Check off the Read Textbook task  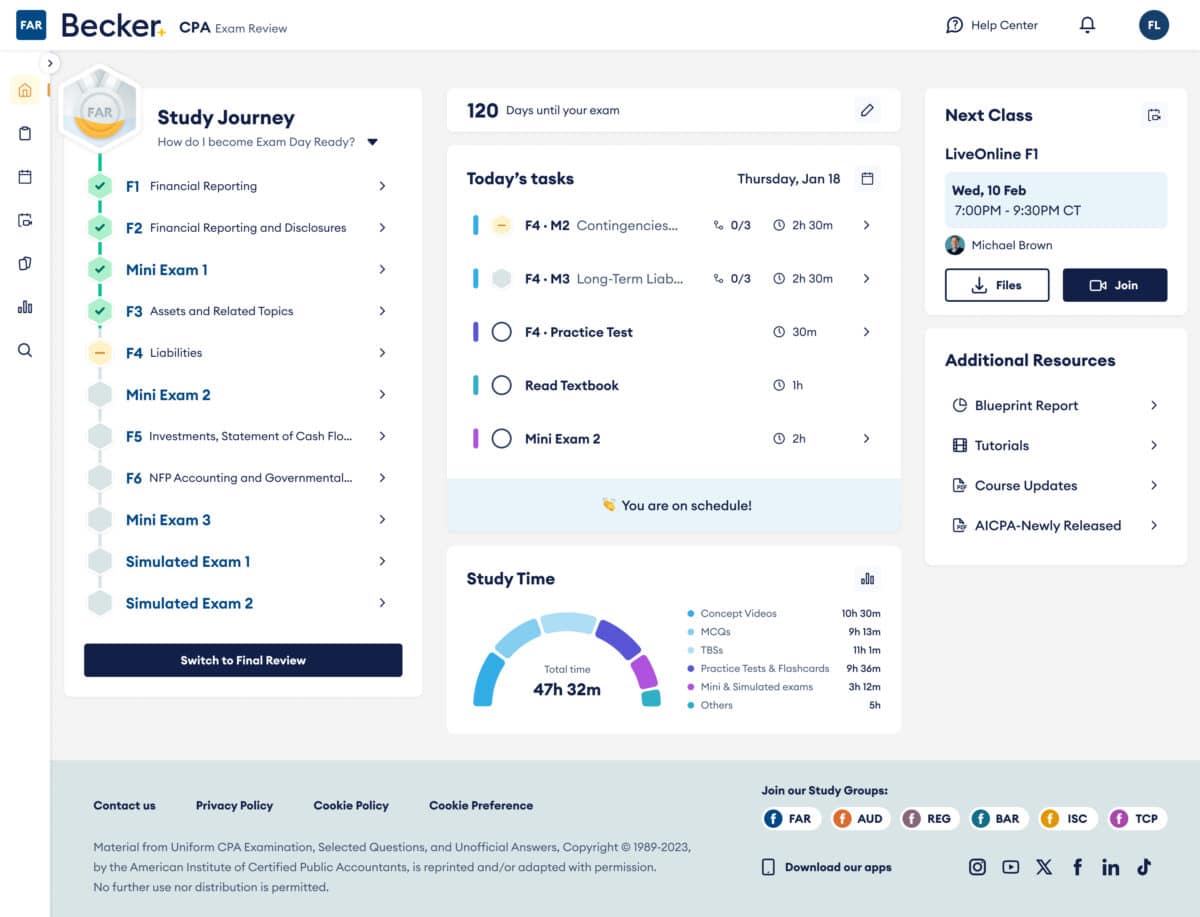click(x=502, y=385)
